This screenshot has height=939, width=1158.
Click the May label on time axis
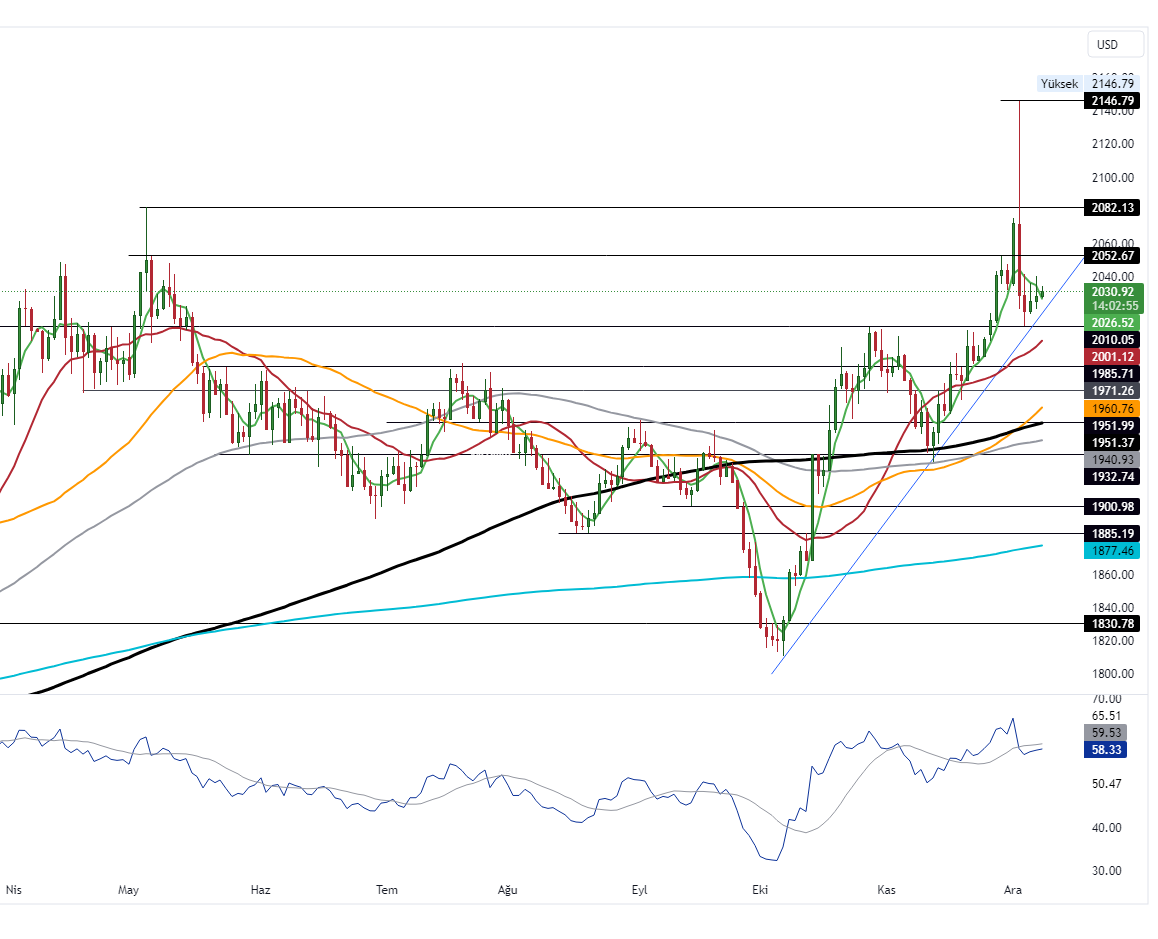[128, 889]
